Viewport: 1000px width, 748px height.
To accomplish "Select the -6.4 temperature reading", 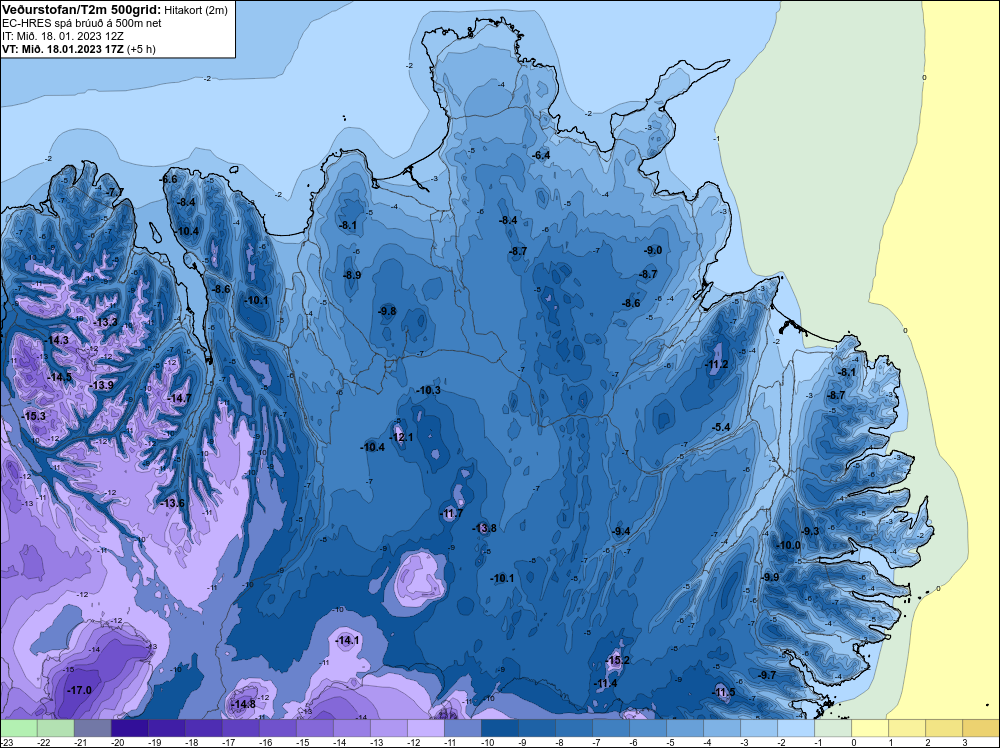I will (541, 155).
